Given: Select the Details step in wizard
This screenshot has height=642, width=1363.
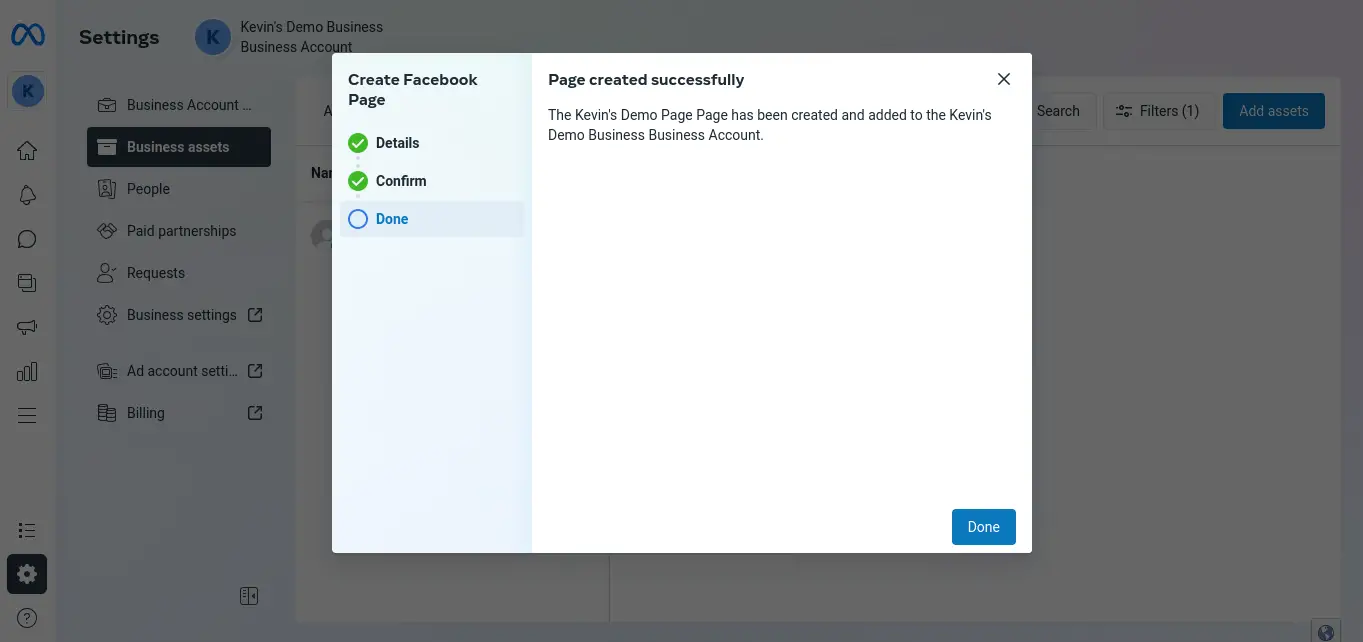Looking at the screenshot, I should (x=397, y=143).
